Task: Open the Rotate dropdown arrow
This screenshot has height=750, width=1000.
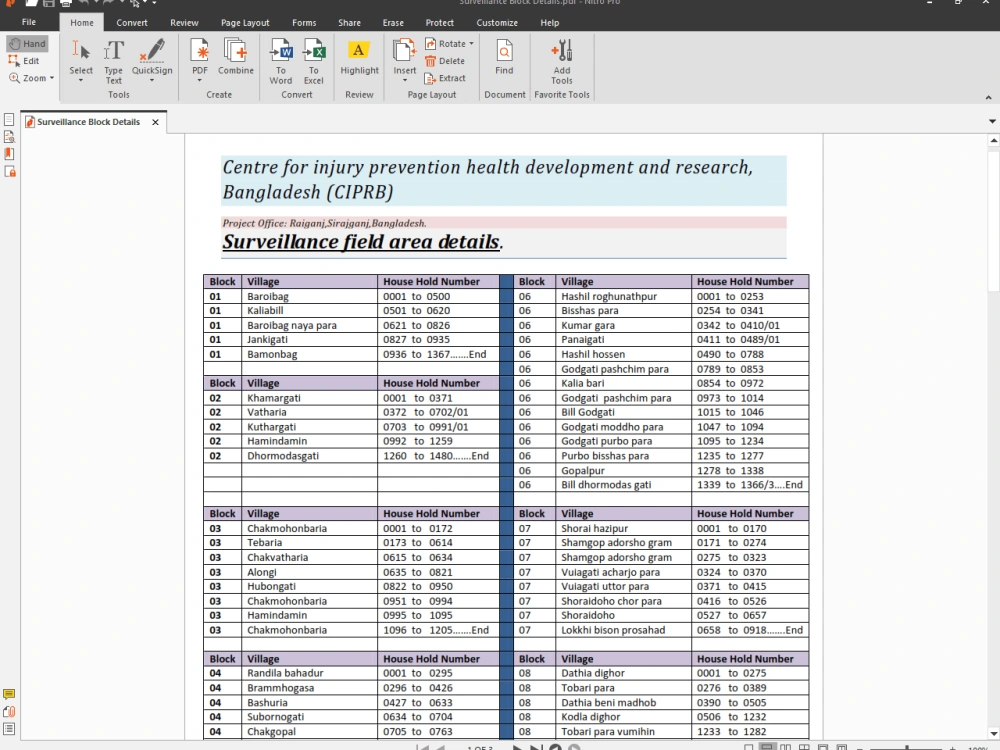Action: coord(472,43)
